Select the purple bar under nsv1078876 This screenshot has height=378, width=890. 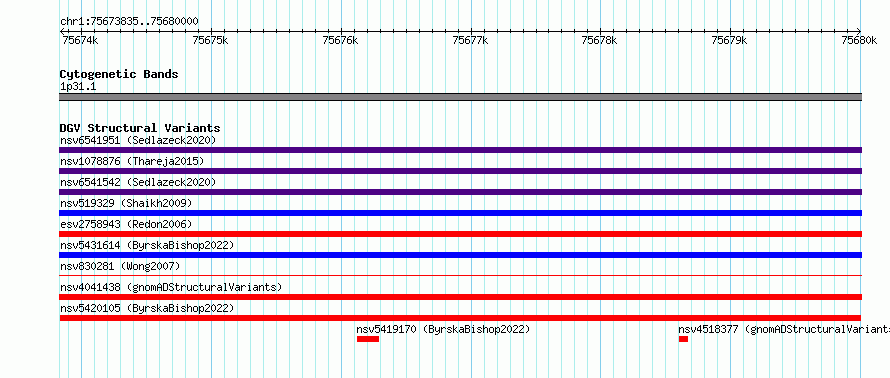[x=461, y=171]
